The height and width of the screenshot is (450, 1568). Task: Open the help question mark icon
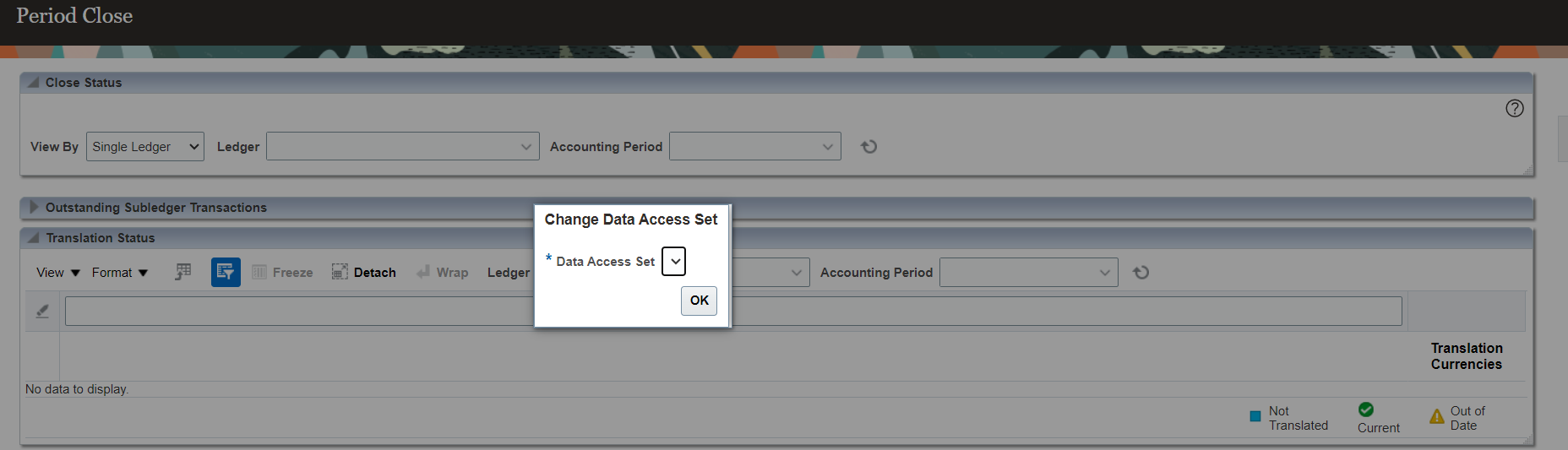click(1514, 108)
